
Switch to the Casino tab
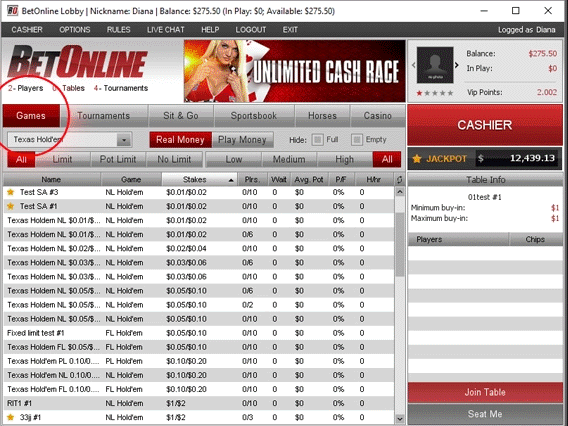pos(378,116)
